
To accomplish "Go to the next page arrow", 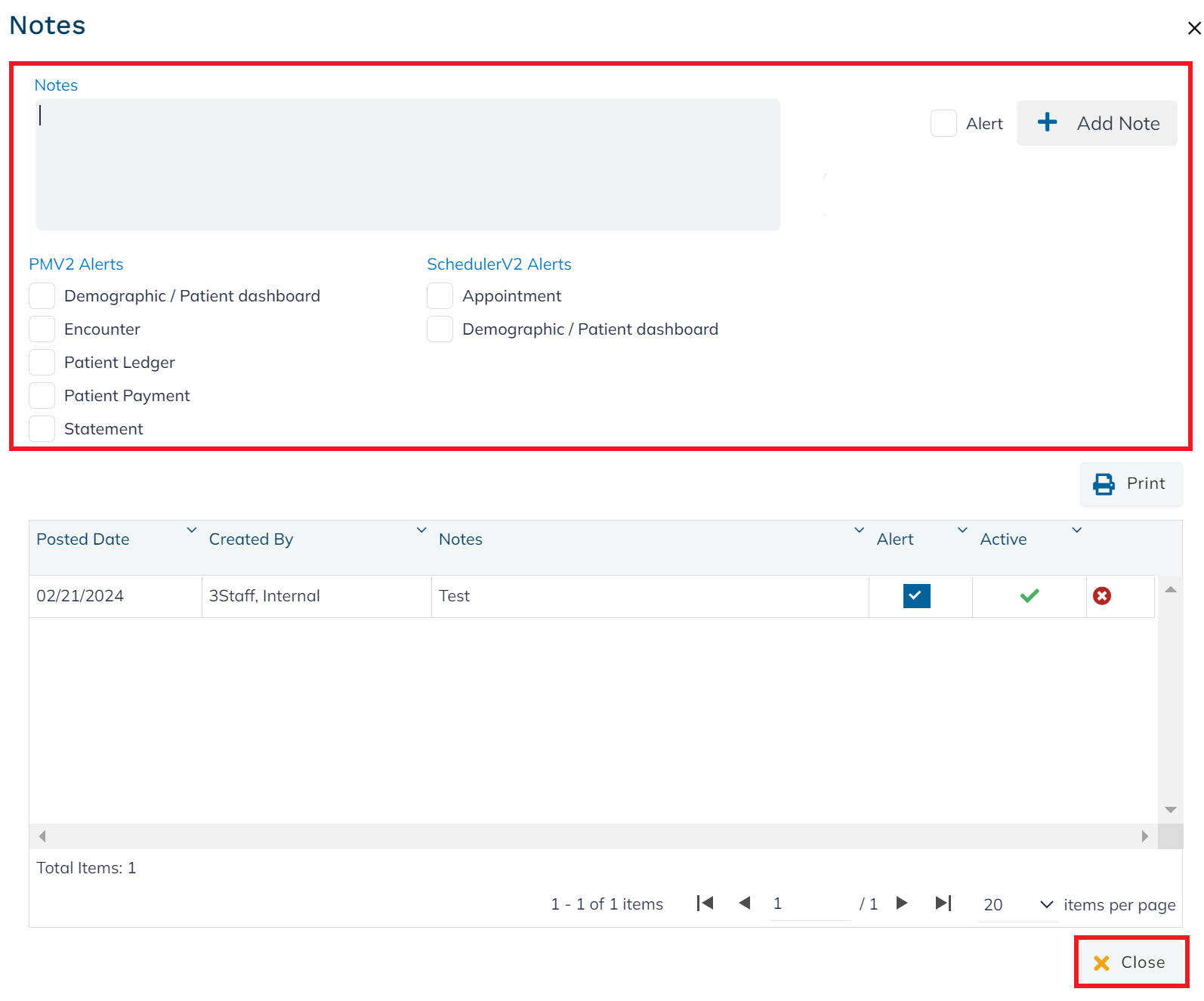I will point(901,904).
